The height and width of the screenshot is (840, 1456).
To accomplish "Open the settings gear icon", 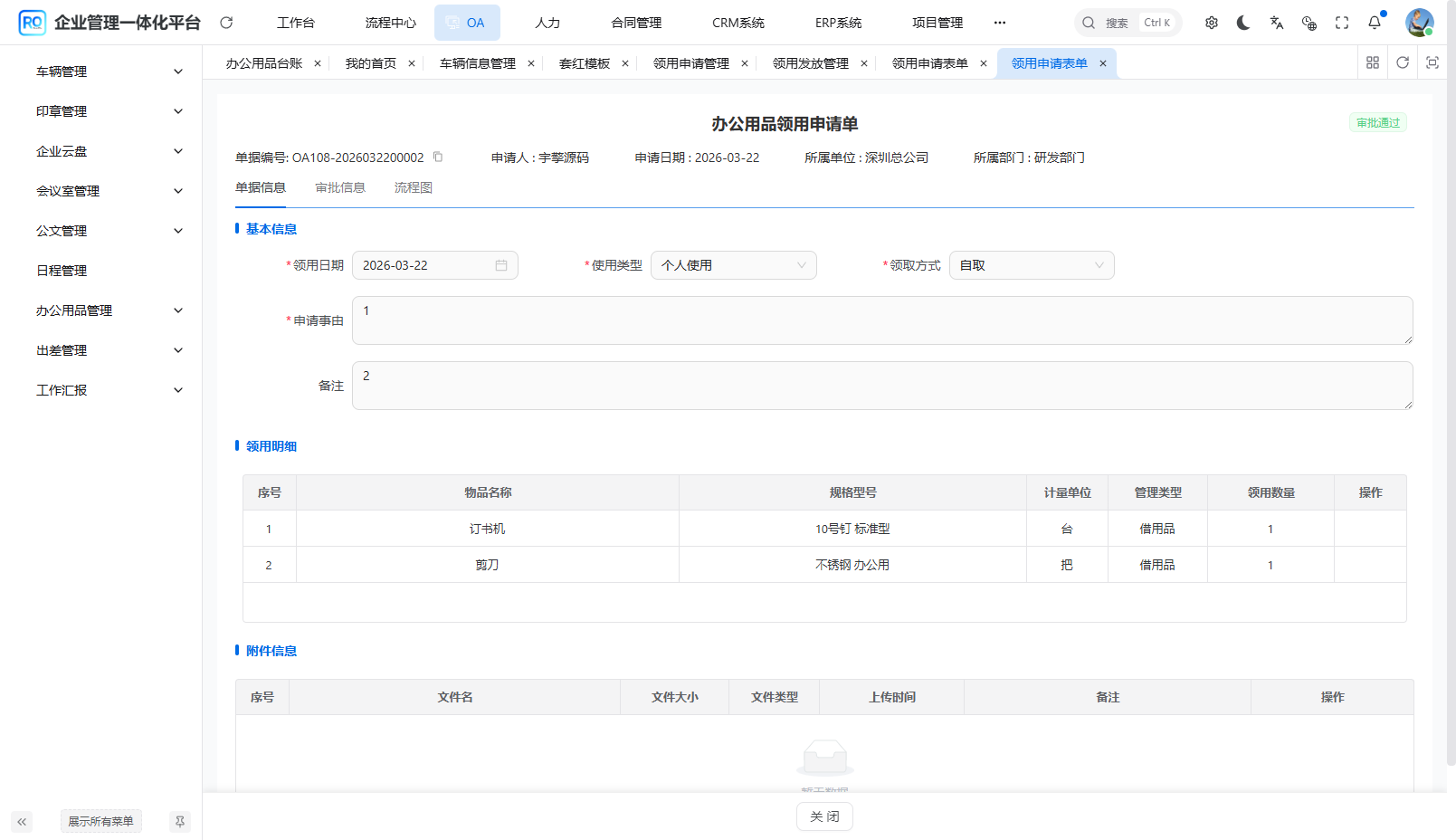I will pos(1211,22).
